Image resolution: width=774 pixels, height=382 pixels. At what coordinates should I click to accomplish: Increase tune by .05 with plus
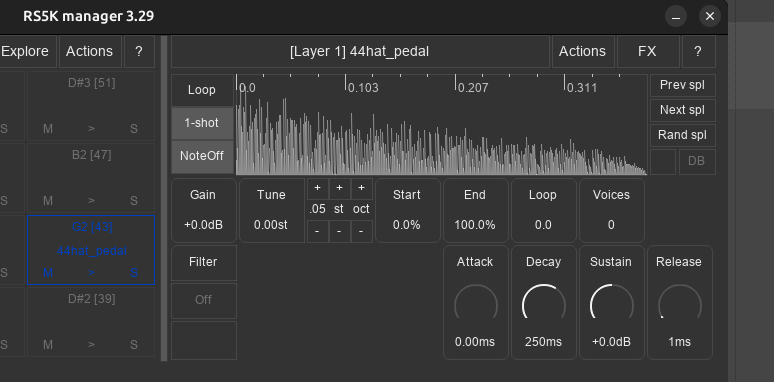317,189
